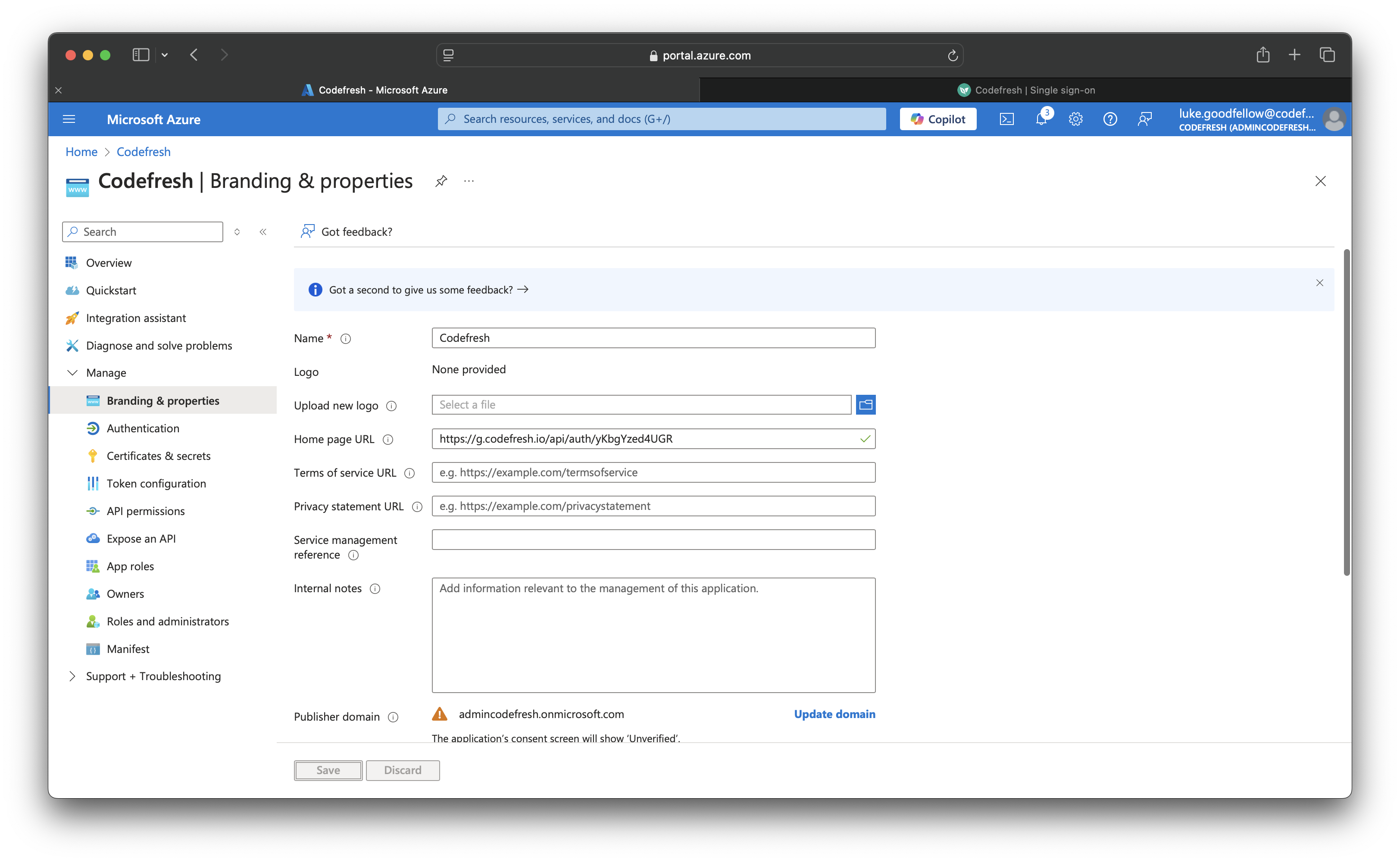The width and height of the screenshot is (1400, 862).
Task: Switch to Codefresh Single sign-on tab
Action: pos(1025,90)
